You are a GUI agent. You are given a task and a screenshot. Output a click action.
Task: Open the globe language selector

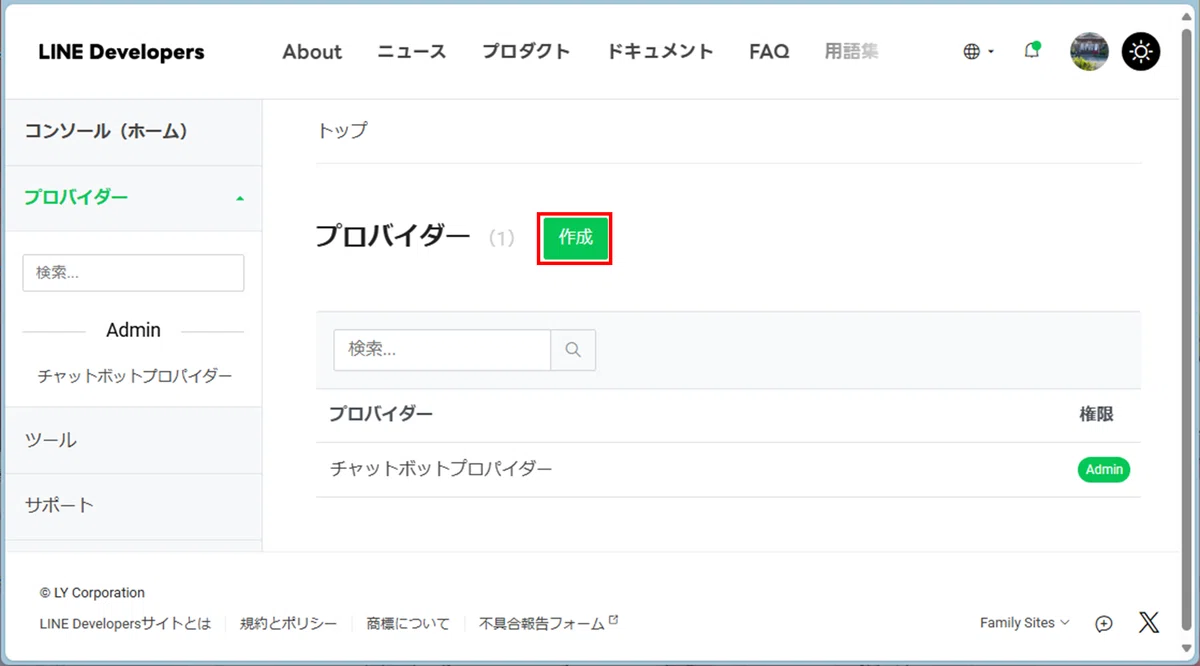(x=978, y=52)
